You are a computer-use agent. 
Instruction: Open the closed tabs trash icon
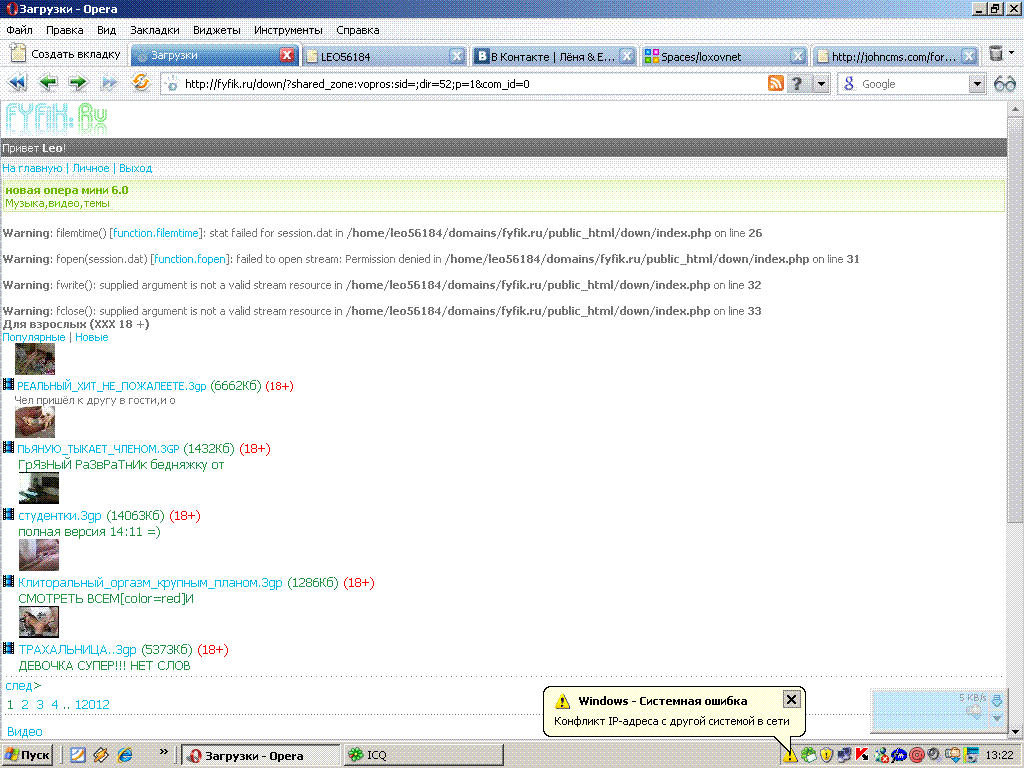point(996,54)
